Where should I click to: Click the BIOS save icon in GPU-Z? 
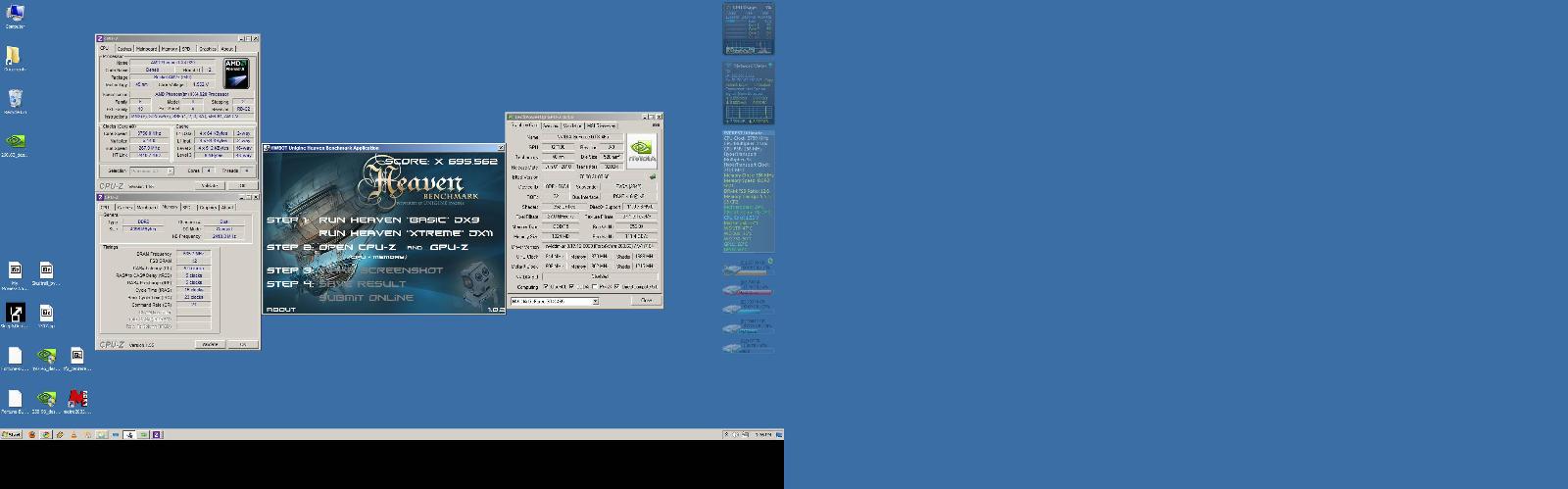pos(652,177)
